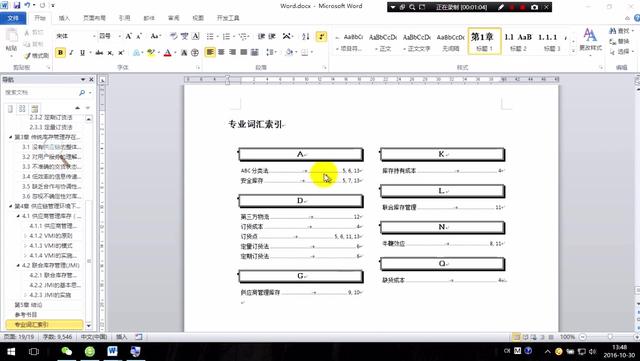The image size is (640, 361).
Task: Click the camera icon on the recording toolbar
Action: point(534,7)
